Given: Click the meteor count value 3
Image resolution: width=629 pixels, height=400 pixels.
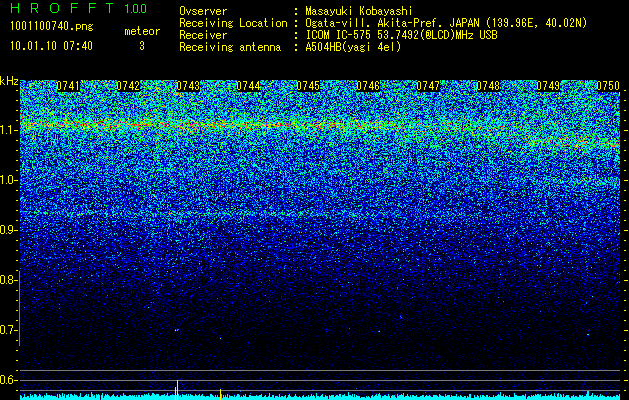Looking at the screenshot, I should coord(142,46).
